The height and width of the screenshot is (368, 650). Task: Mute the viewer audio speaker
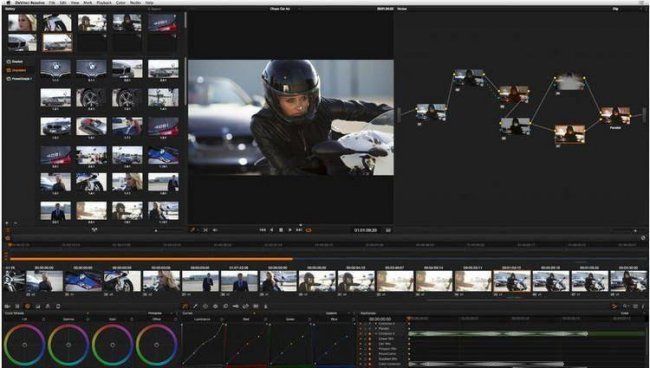[215, 230]
